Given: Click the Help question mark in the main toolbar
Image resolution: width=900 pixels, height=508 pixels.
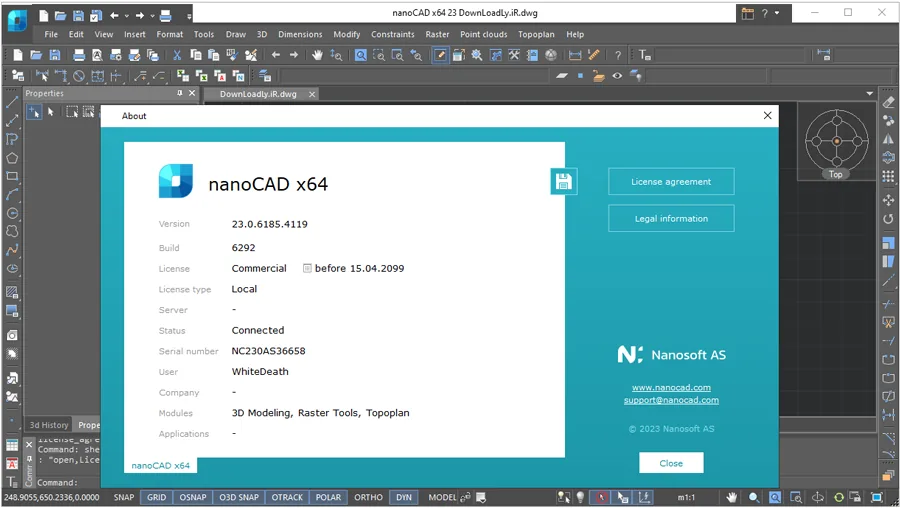Looking at the screenshot, I should (618, 55).
